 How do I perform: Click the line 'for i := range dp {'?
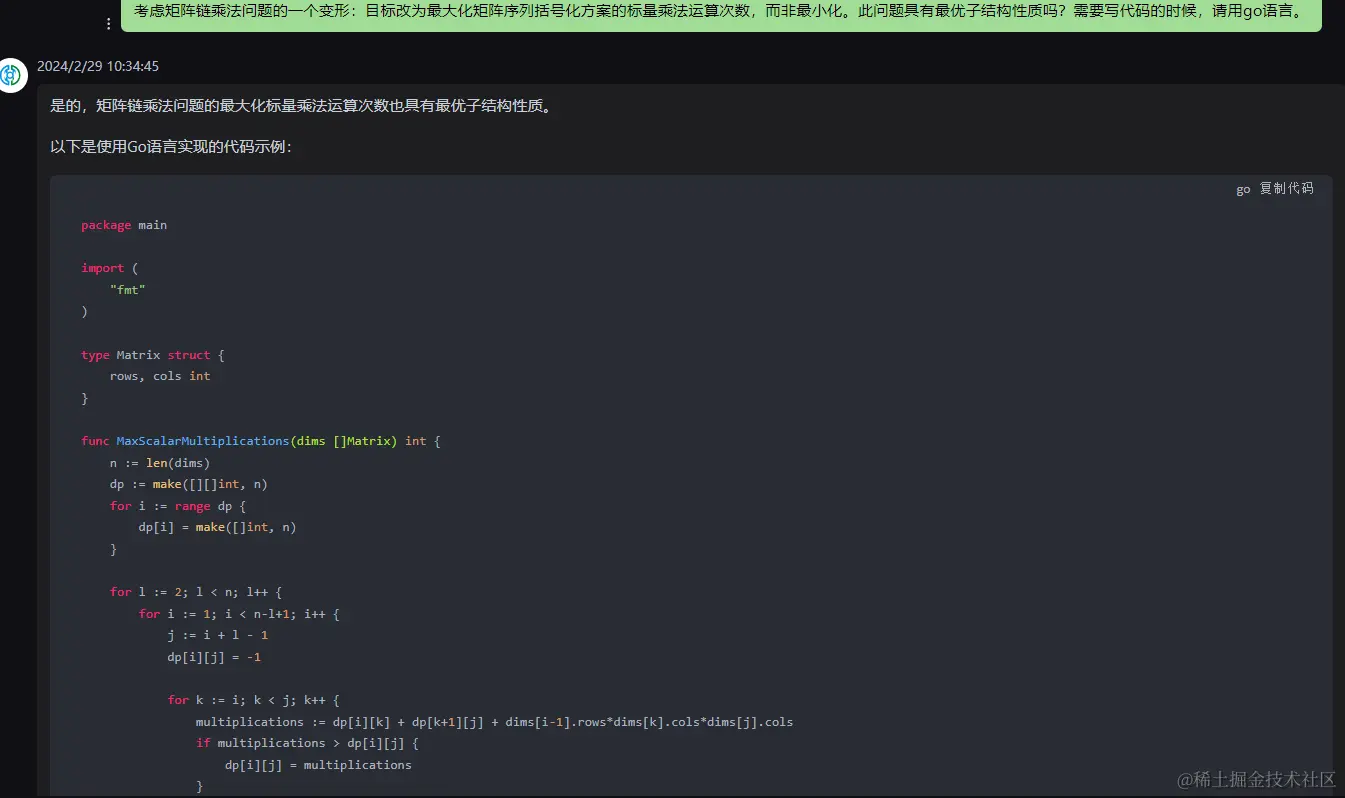tap(178, 506)
